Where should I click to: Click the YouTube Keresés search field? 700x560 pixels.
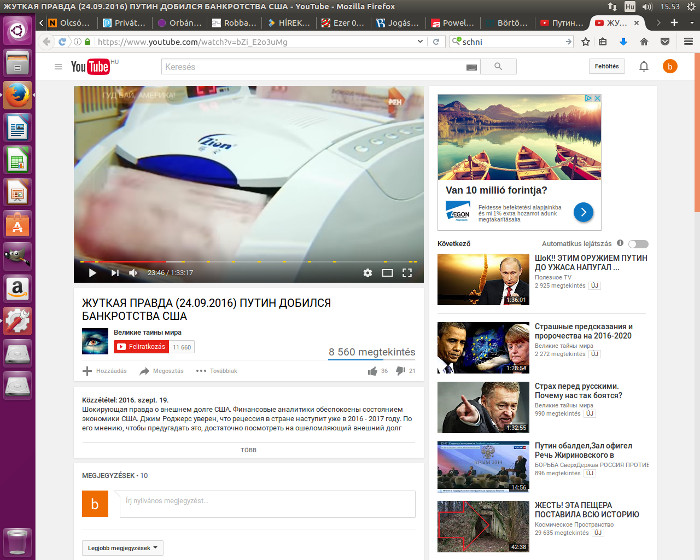click(x=312, y=67)
